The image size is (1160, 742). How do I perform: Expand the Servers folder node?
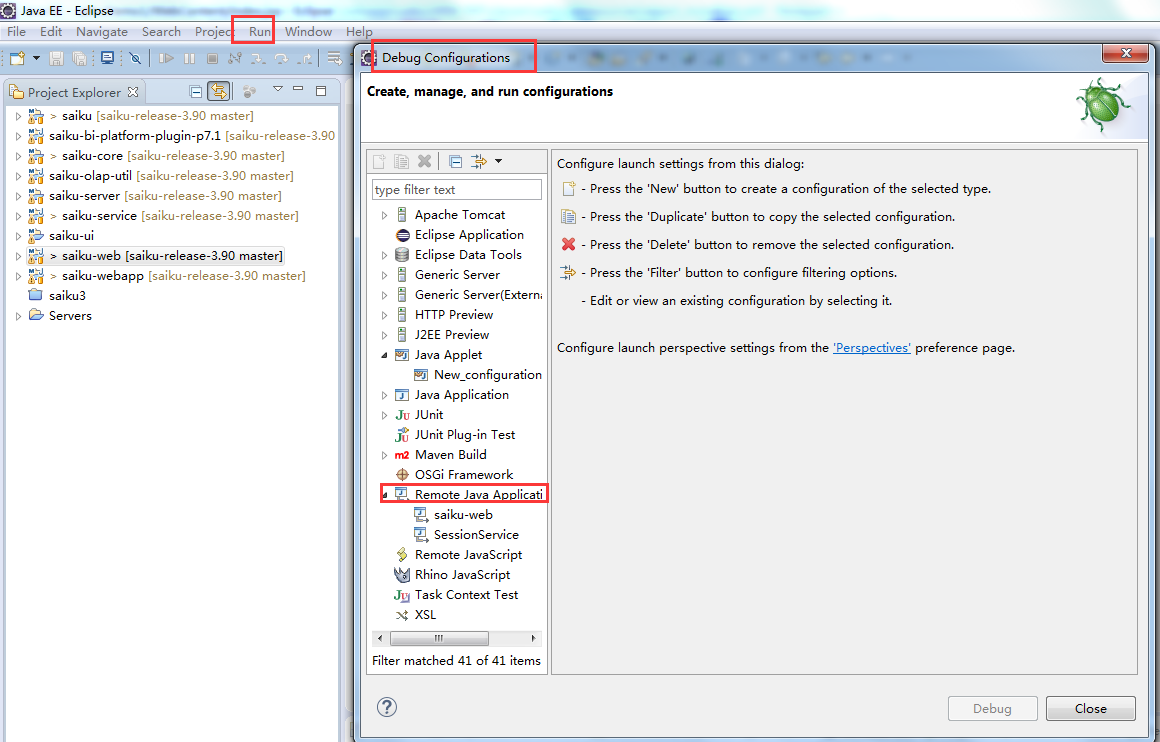coord(18,316)
